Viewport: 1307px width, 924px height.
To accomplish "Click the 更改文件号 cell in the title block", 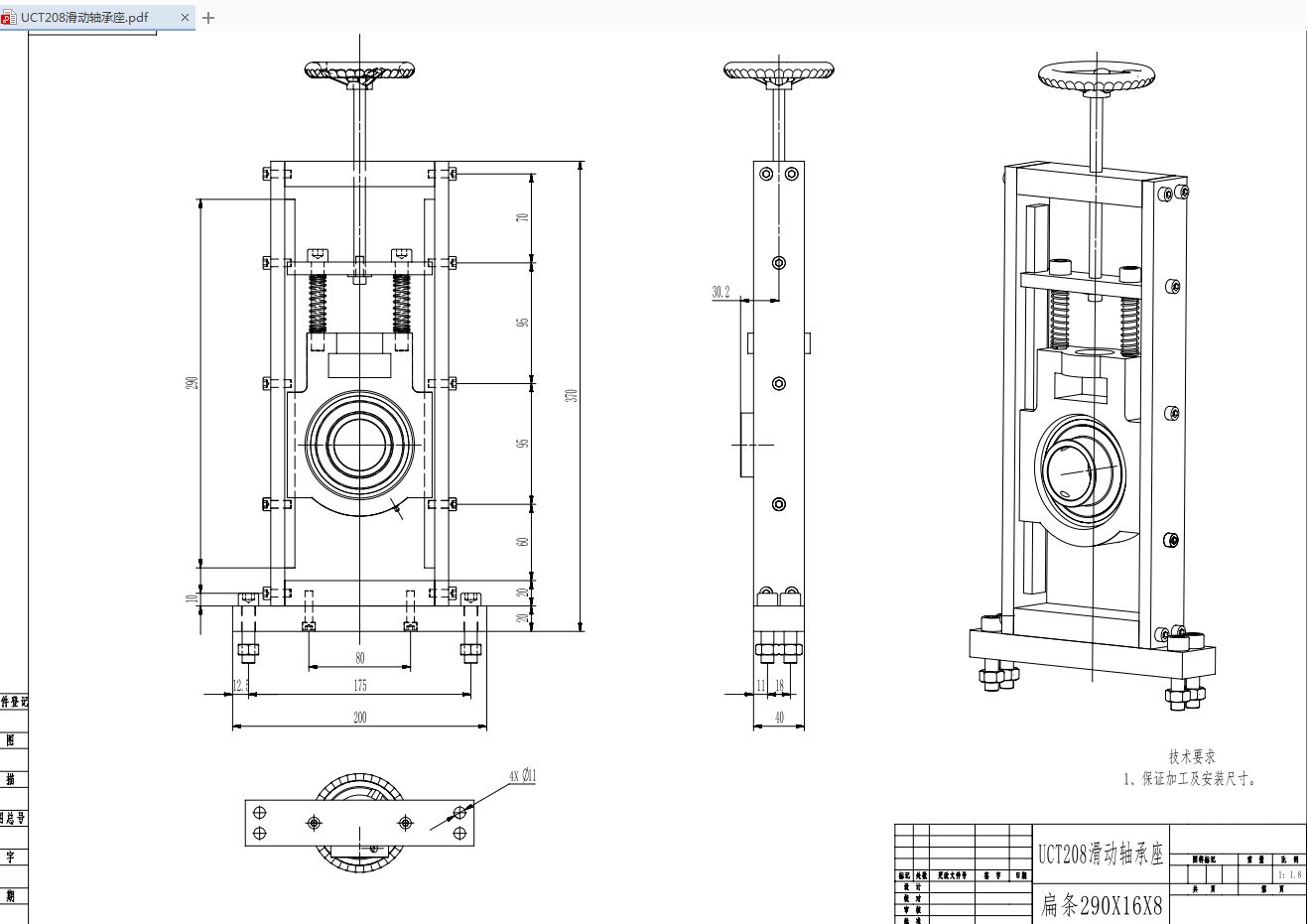I will [x=952, y=875].
